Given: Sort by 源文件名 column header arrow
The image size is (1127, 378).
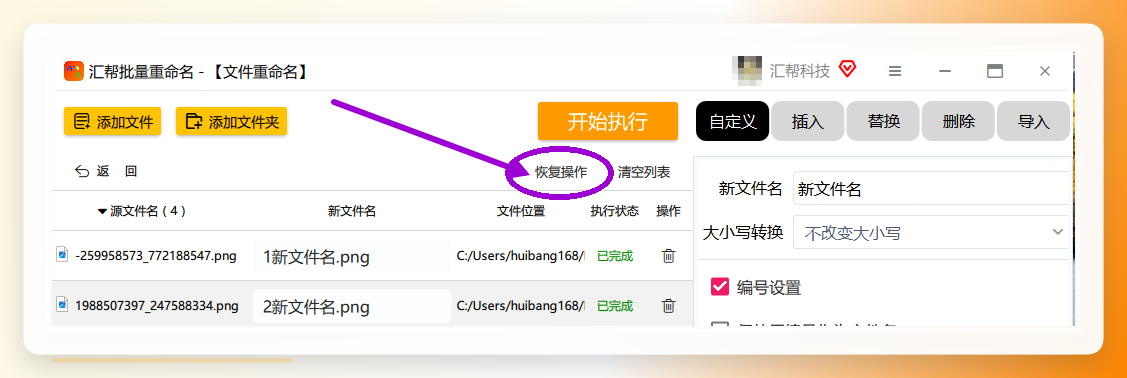Looking at the screenshot, I should [x=102, y=212].
